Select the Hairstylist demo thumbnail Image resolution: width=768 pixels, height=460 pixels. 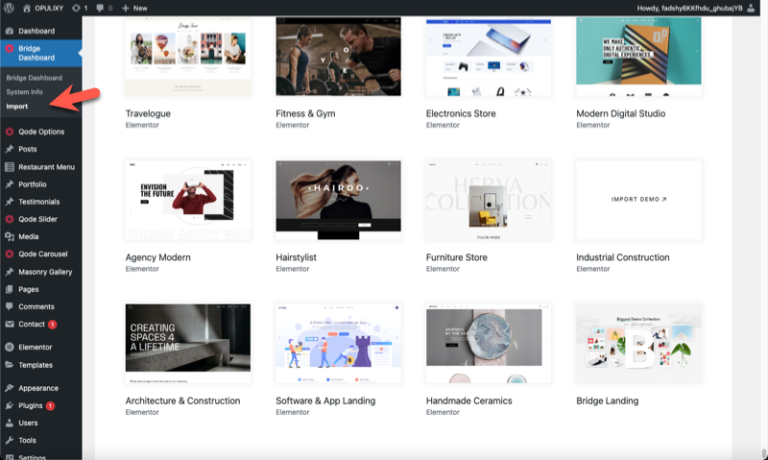[338, 199]
